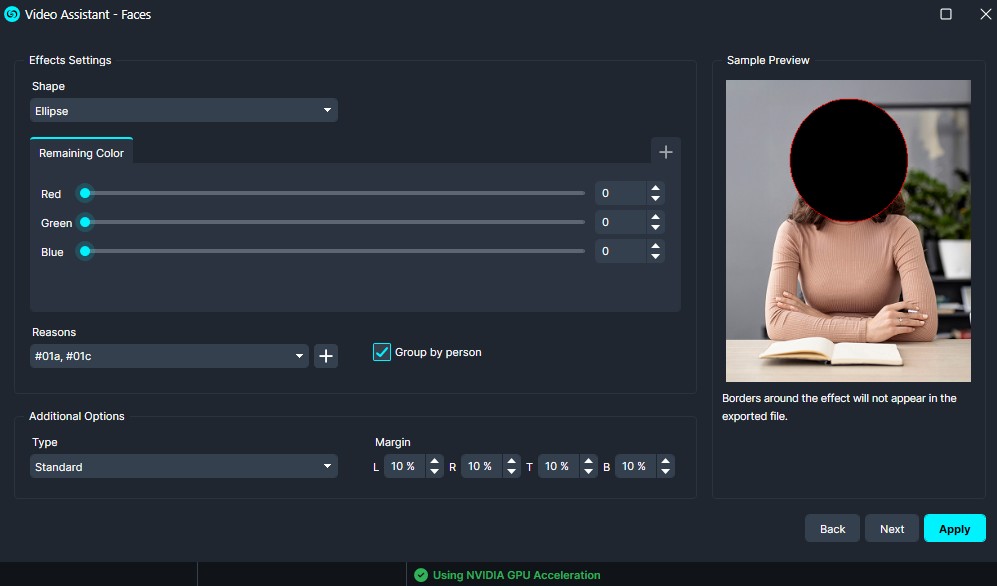Open the Shape dropdown showing Ellipse

(184, 111)
